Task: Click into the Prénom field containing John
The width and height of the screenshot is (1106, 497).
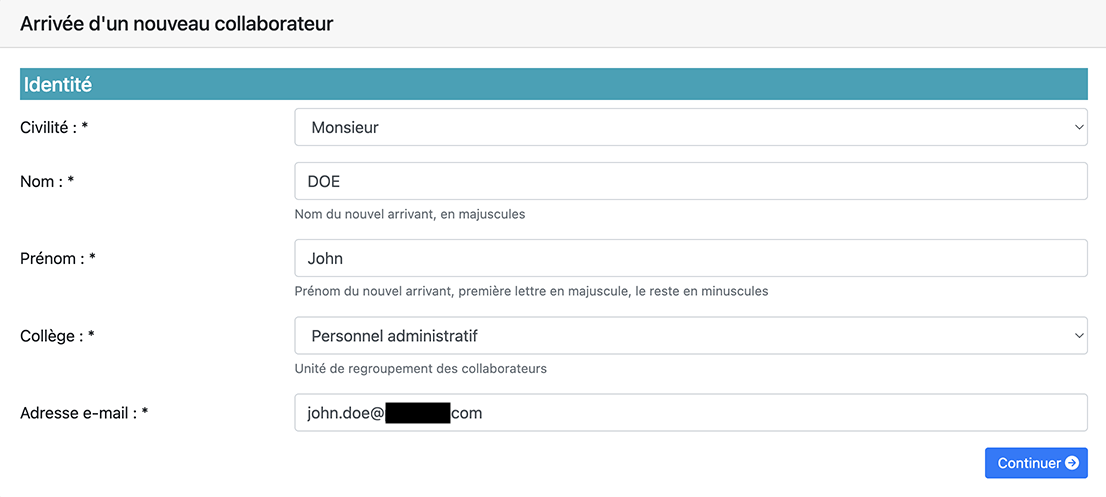Action: tap(690, 258)
